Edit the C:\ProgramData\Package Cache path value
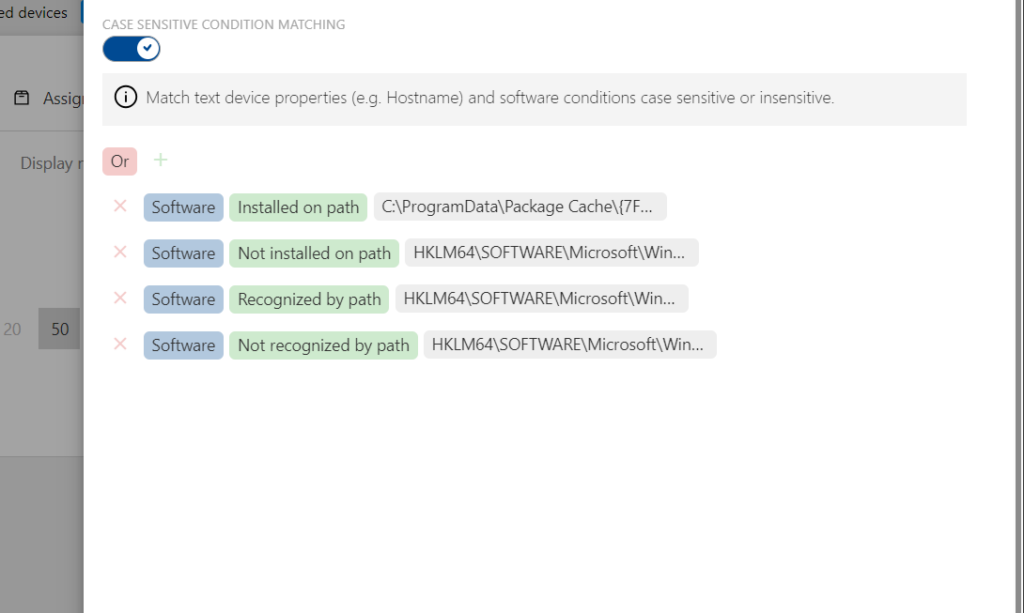The width and height of the screenshot is (1024, 613). [520, 206]
